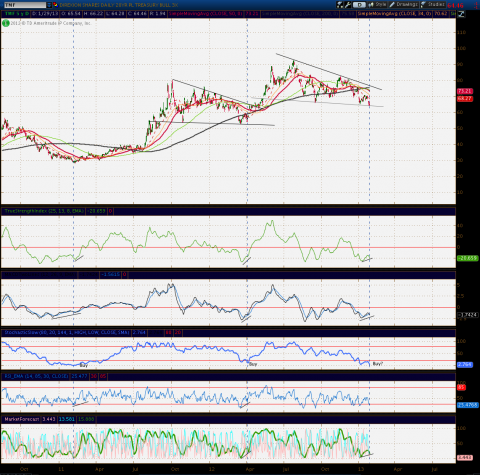Click the flask quick-study icon left of the wrench

(x=340, y=5)
